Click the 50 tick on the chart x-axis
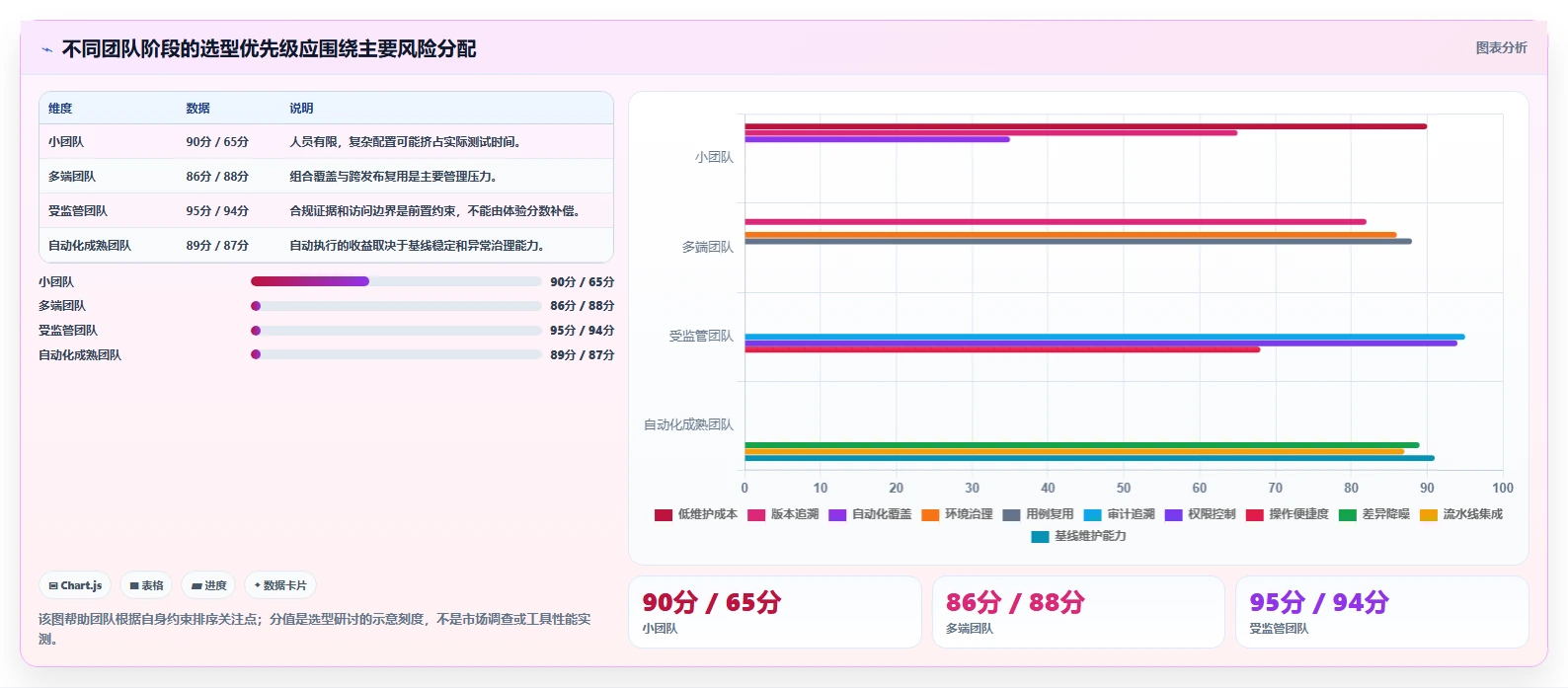Screen dimensions: 1568x688 (x=1124, y=488)
